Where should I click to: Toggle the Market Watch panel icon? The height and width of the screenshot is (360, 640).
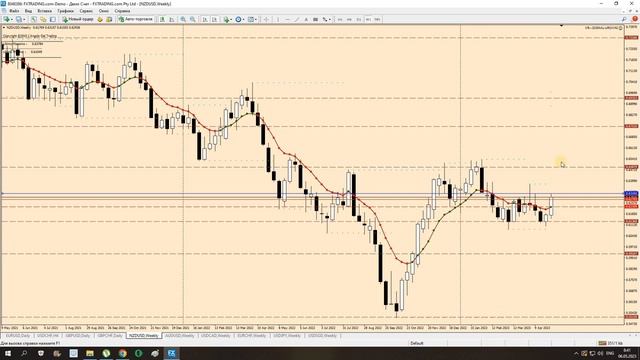point(33,19)
